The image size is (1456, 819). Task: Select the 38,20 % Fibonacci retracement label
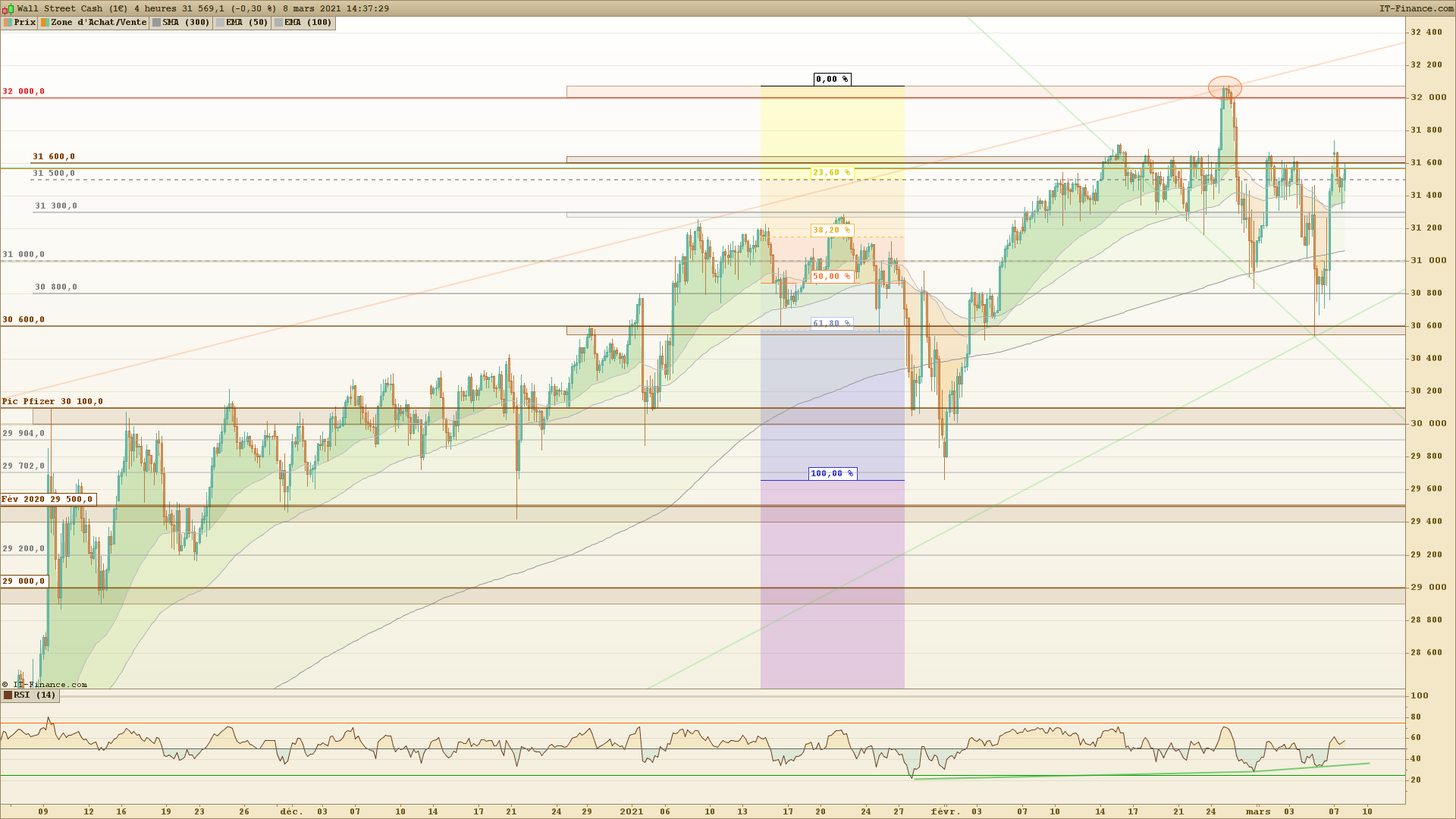coord(832,231)
